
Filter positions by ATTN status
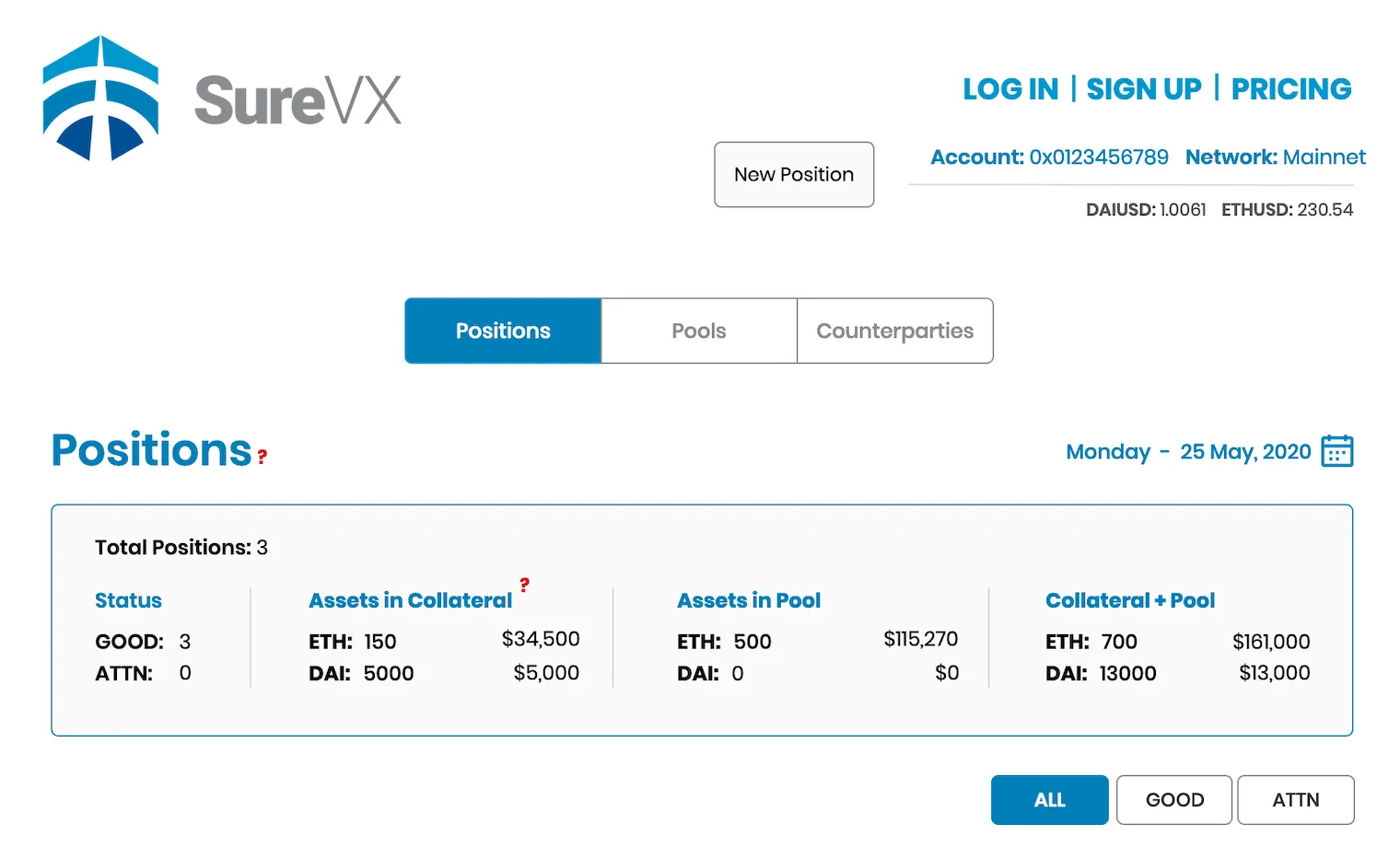[x=1295, y=800]
